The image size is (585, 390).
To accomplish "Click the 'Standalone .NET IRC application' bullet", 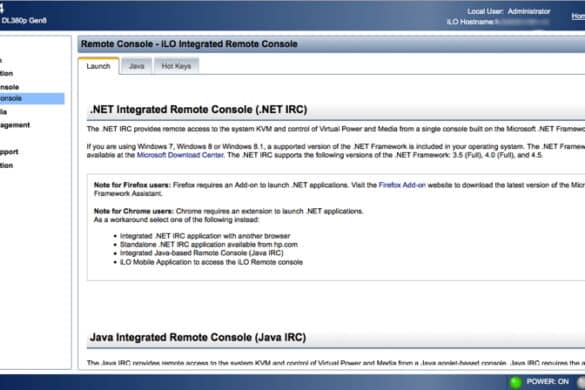I will tap(209, 245).
